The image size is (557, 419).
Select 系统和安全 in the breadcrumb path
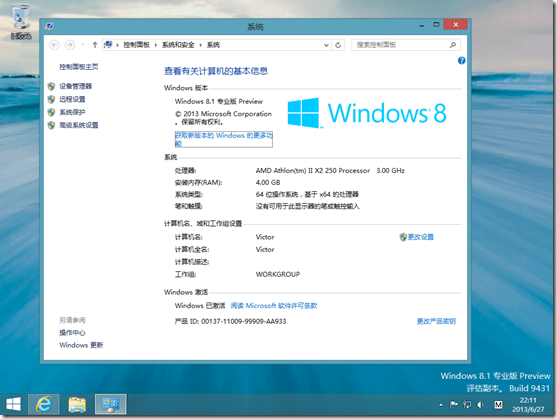click(x=178, y=45)
